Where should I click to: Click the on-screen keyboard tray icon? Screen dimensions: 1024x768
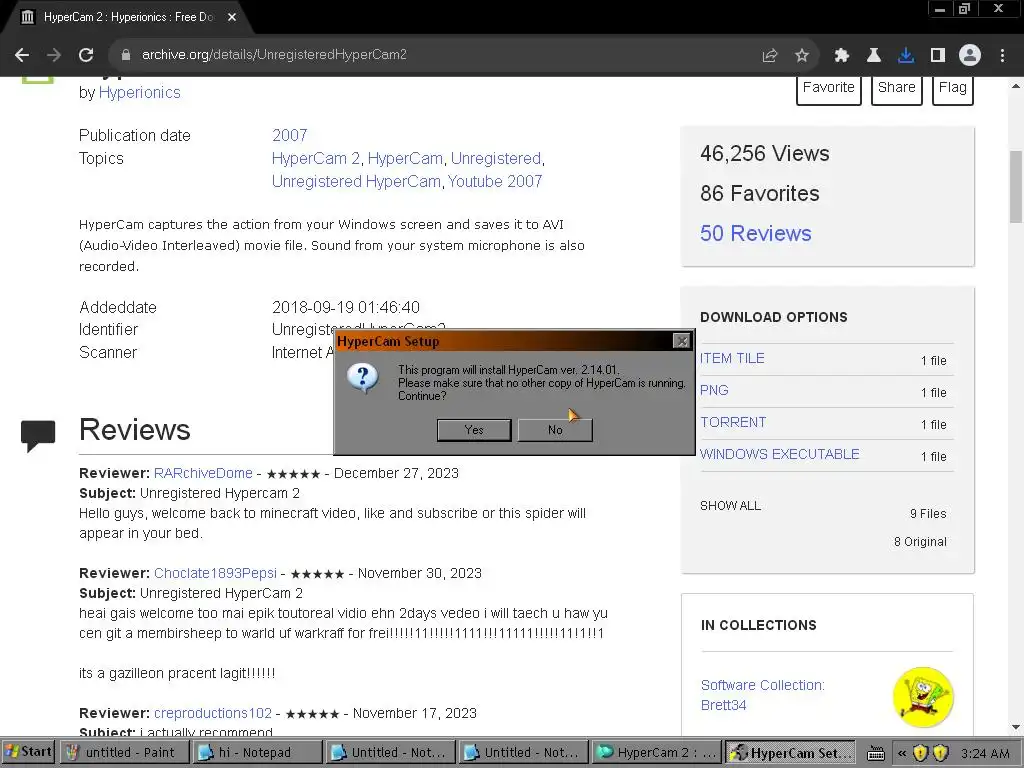(876, 754)
